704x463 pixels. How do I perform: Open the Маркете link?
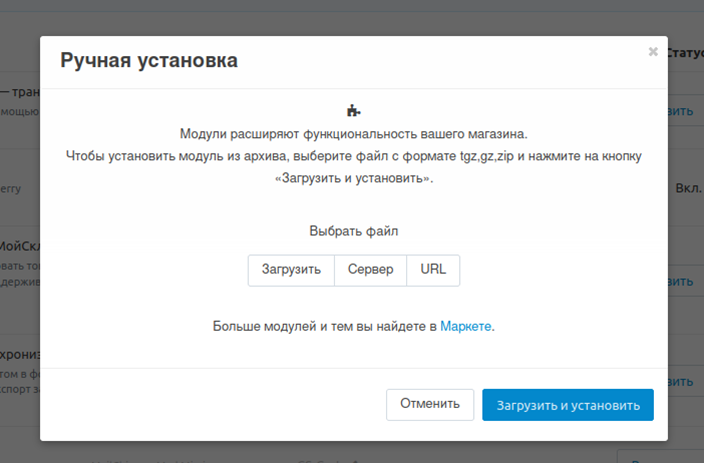coord(466,326)
